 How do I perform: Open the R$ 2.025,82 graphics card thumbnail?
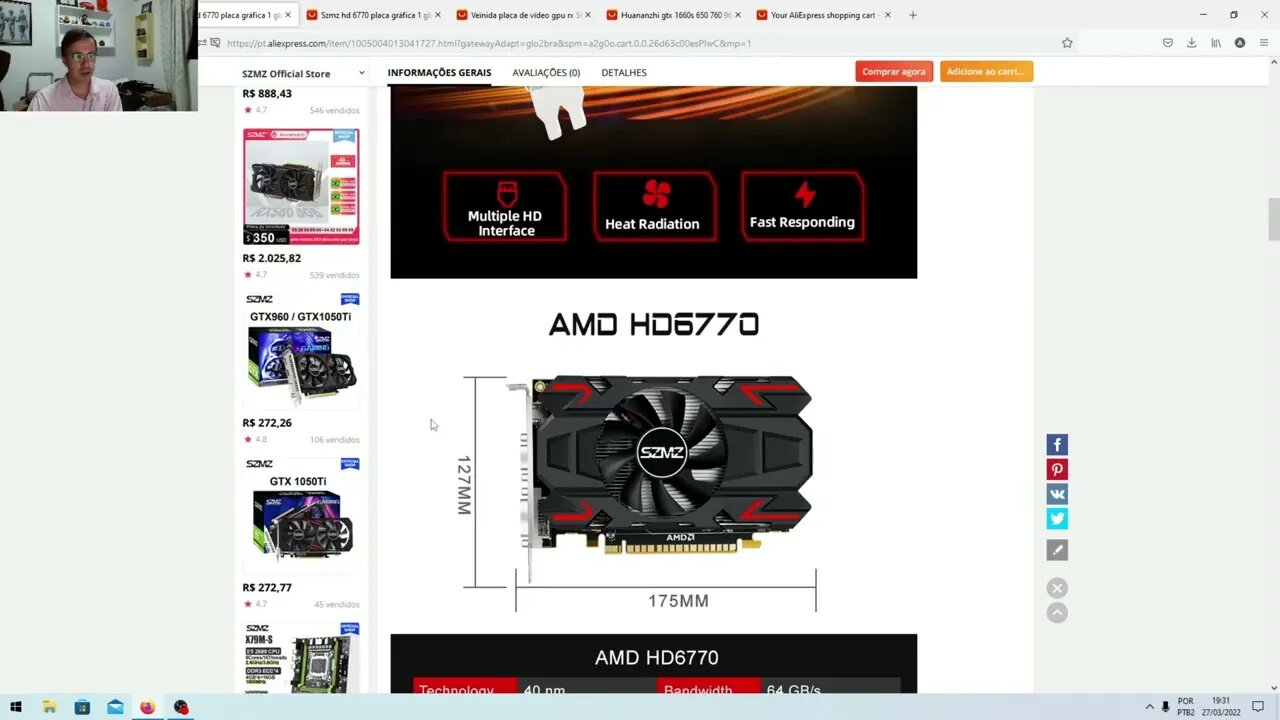tap(301, 186)
